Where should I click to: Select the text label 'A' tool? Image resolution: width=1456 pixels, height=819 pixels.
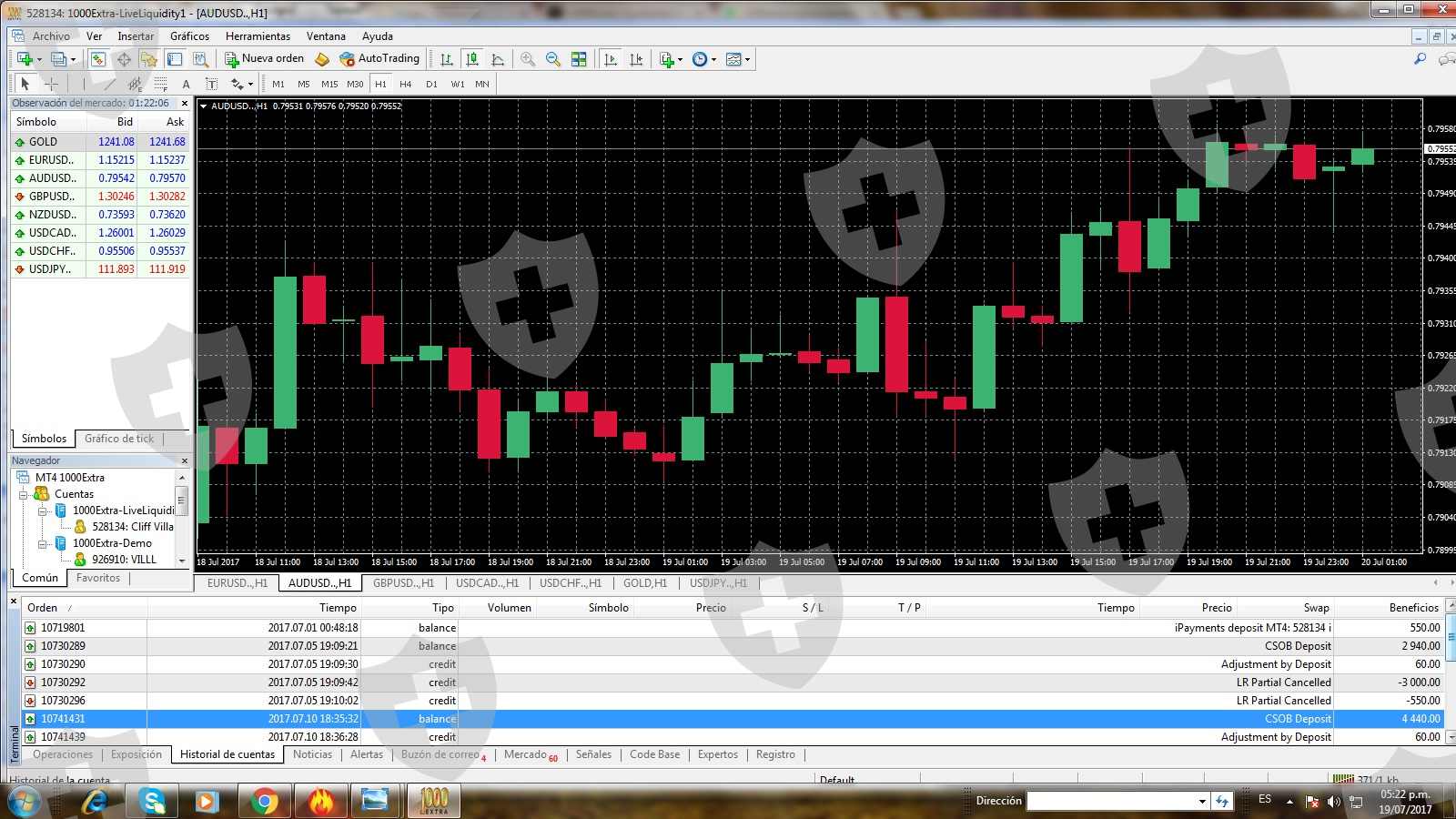click(x=186, y=84)
